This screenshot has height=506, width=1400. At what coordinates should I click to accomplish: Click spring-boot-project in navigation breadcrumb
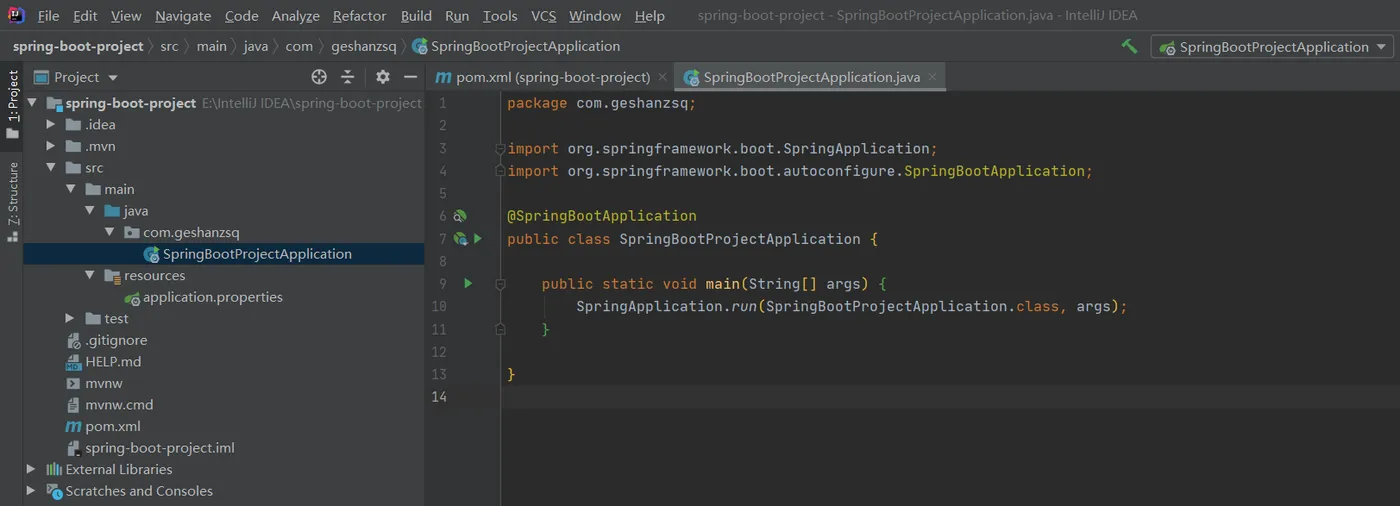click(78, 46)
